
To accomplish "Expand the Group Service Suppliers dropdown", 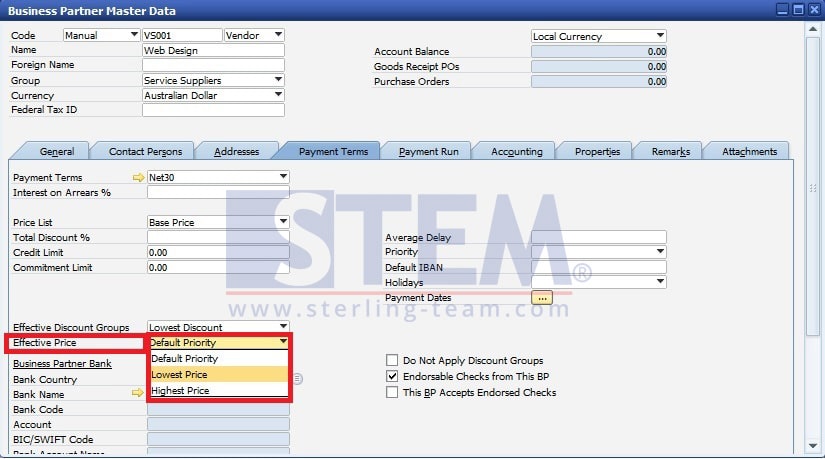I will point(278,79).
